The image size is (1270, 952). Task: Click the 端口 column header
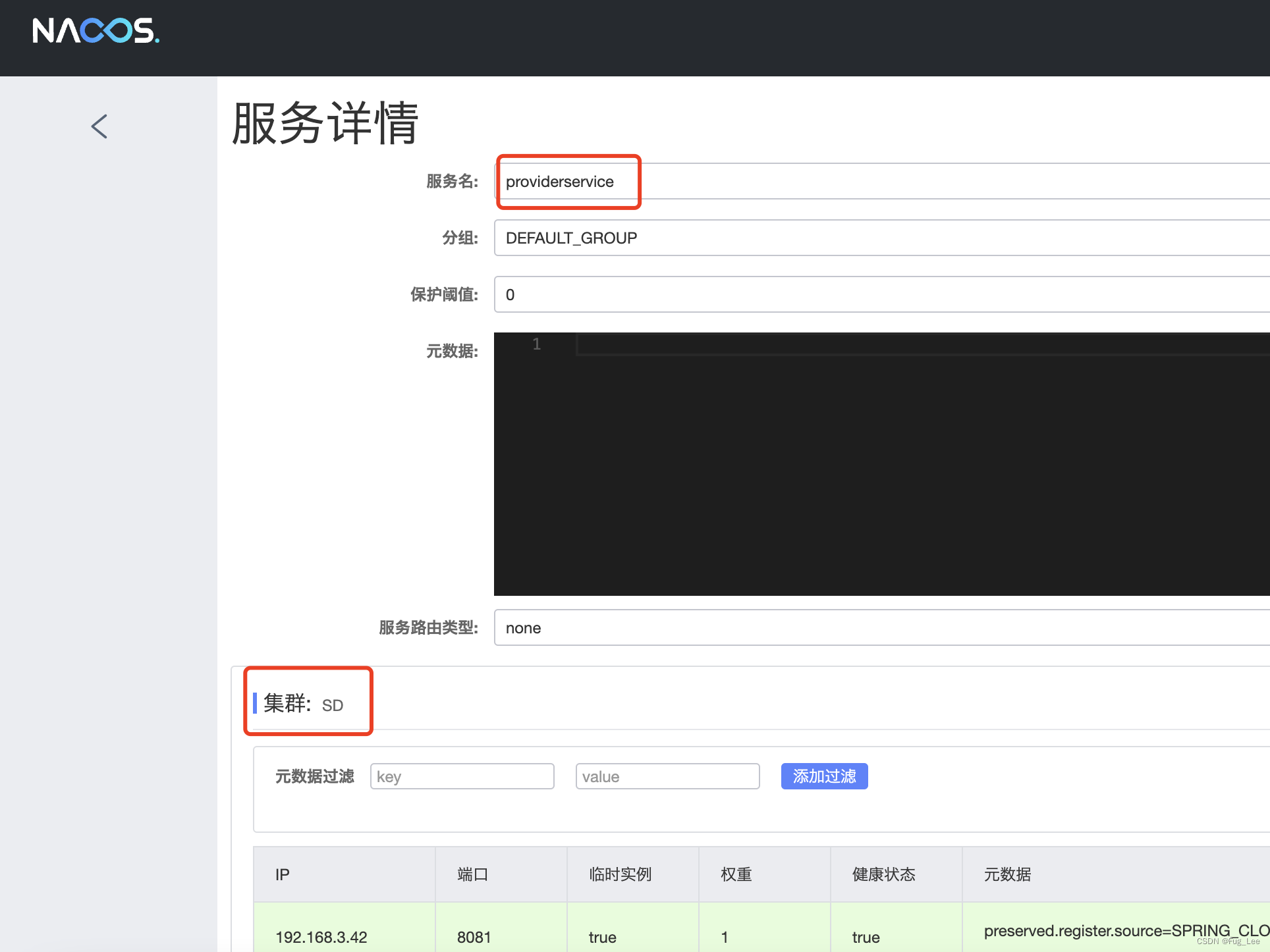tap(501, 875)
